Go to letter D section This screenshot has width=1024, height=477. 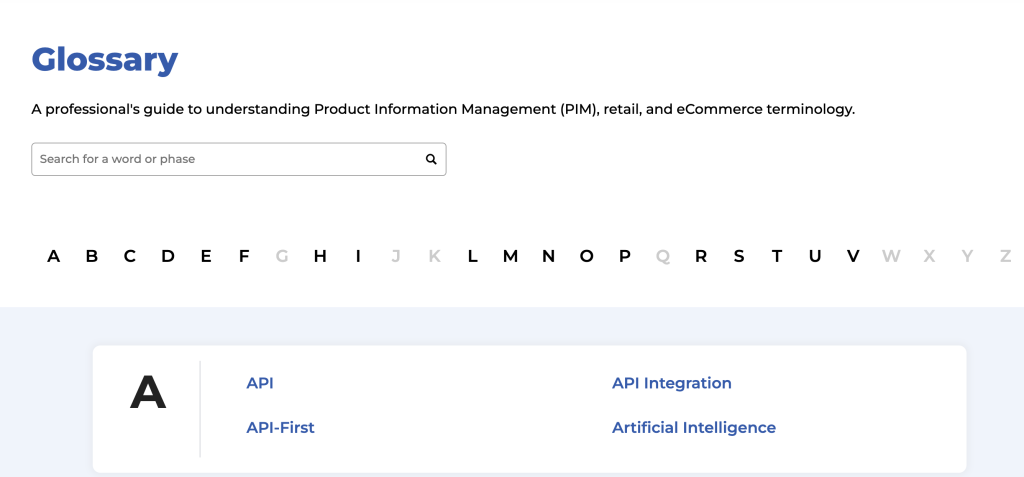point(168,256)
